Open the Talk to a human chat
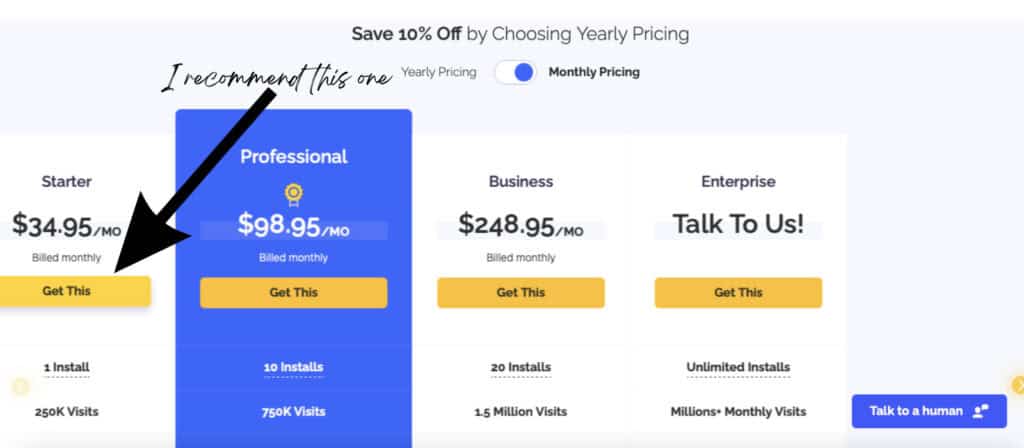This screenshot has width=1024, height=448. pyautogui.click(x=929, y=411)
